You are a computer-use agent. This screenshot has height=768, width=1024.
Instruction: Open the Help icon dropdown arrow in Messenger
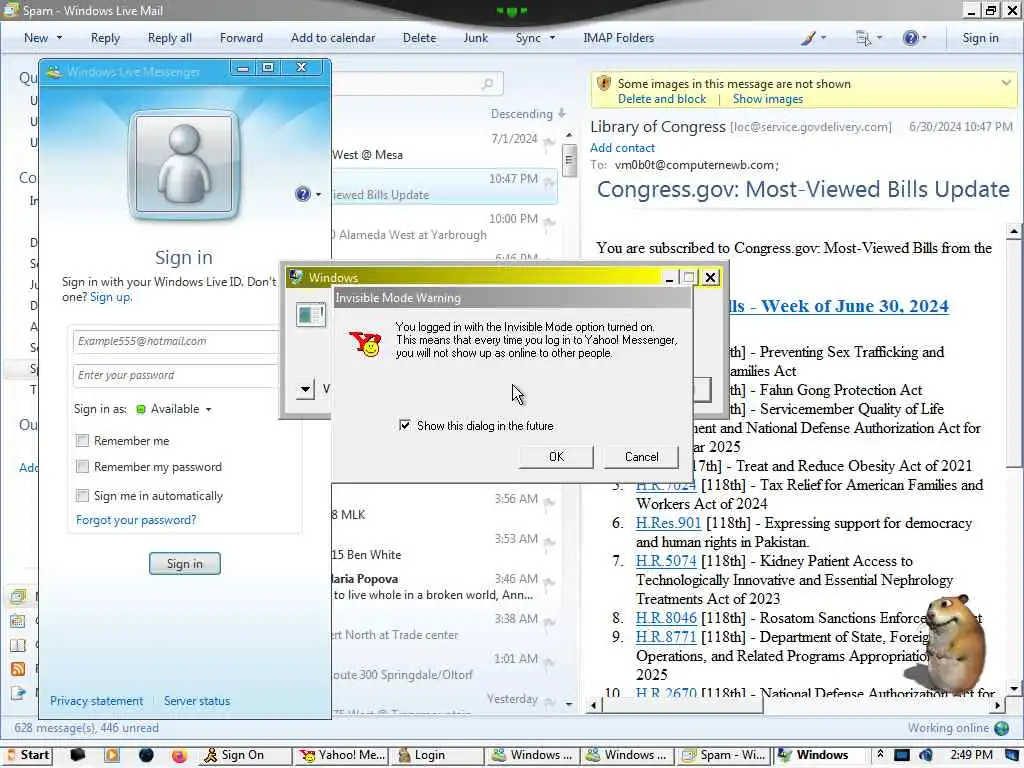click(319, 195)
